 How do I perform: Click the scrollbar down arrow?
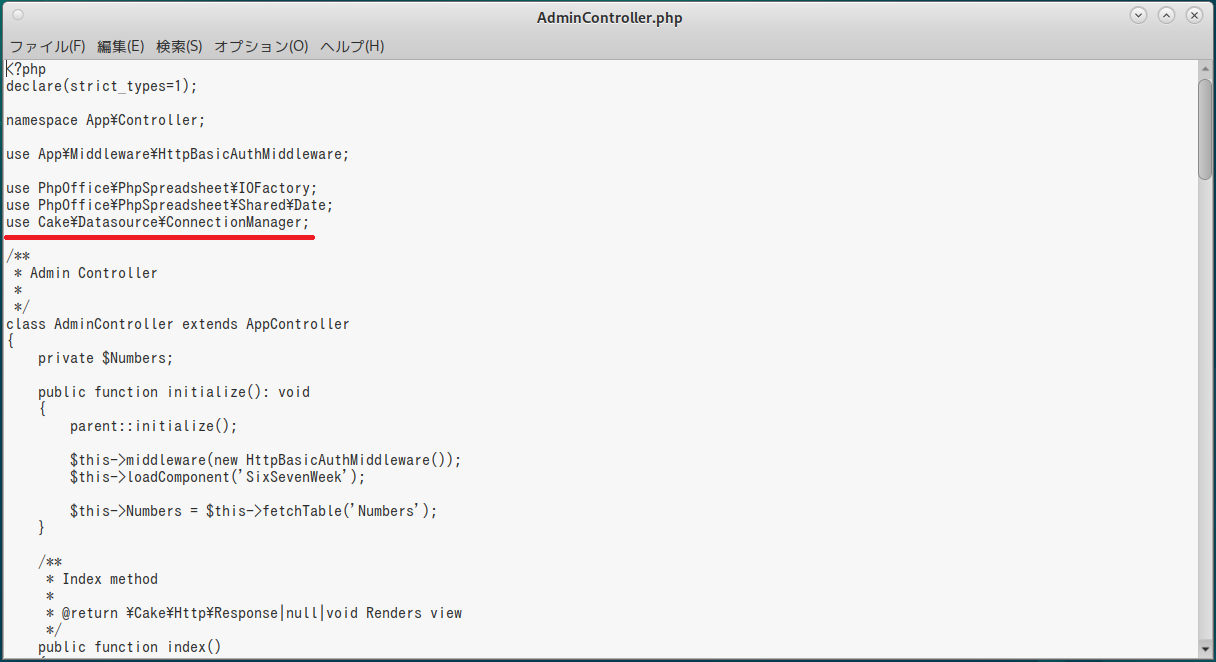tap(1205, 650)
